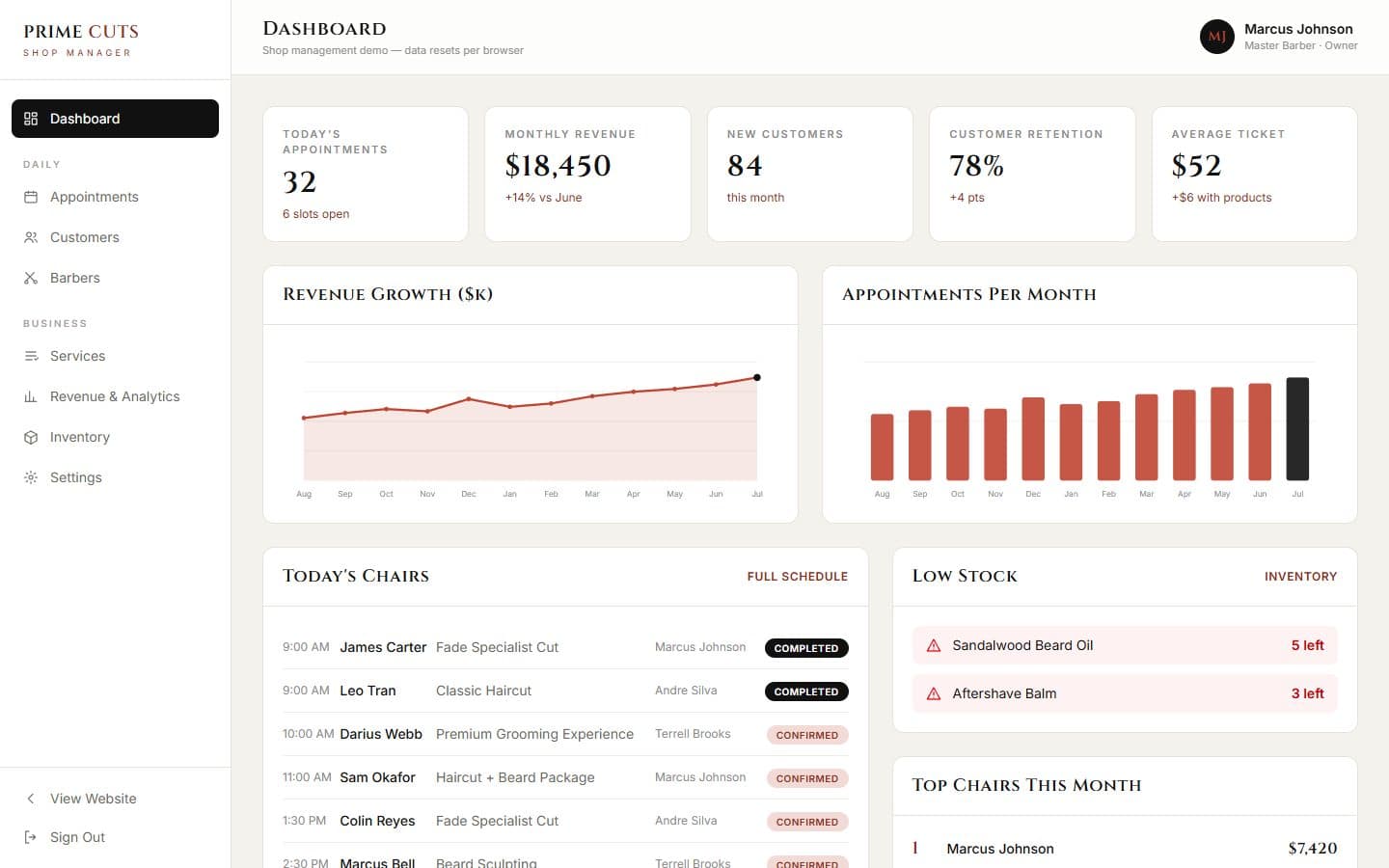Image resolution: width=1389 pixels, height=868 pixels.
Task: Click the Settings gear icon
Action: click(x=31, y=477)
